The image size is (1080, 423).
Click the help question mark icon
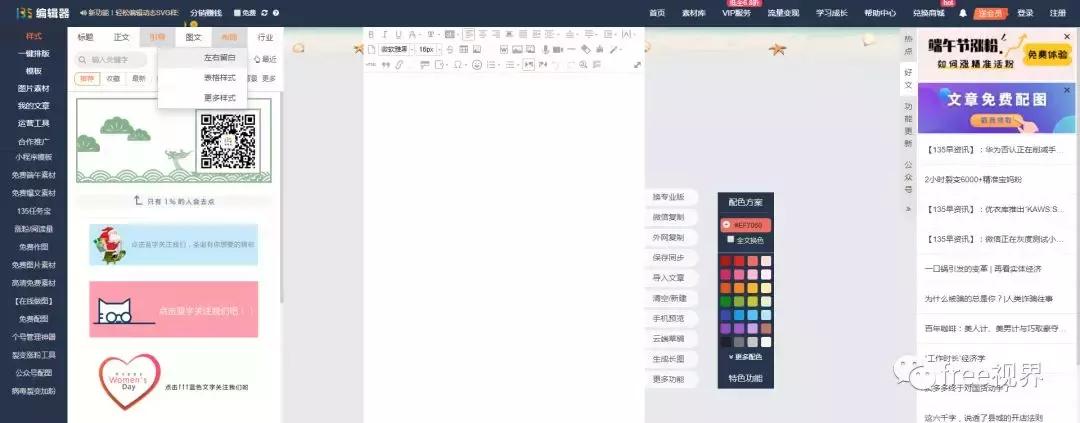click(x=276, y=13)
